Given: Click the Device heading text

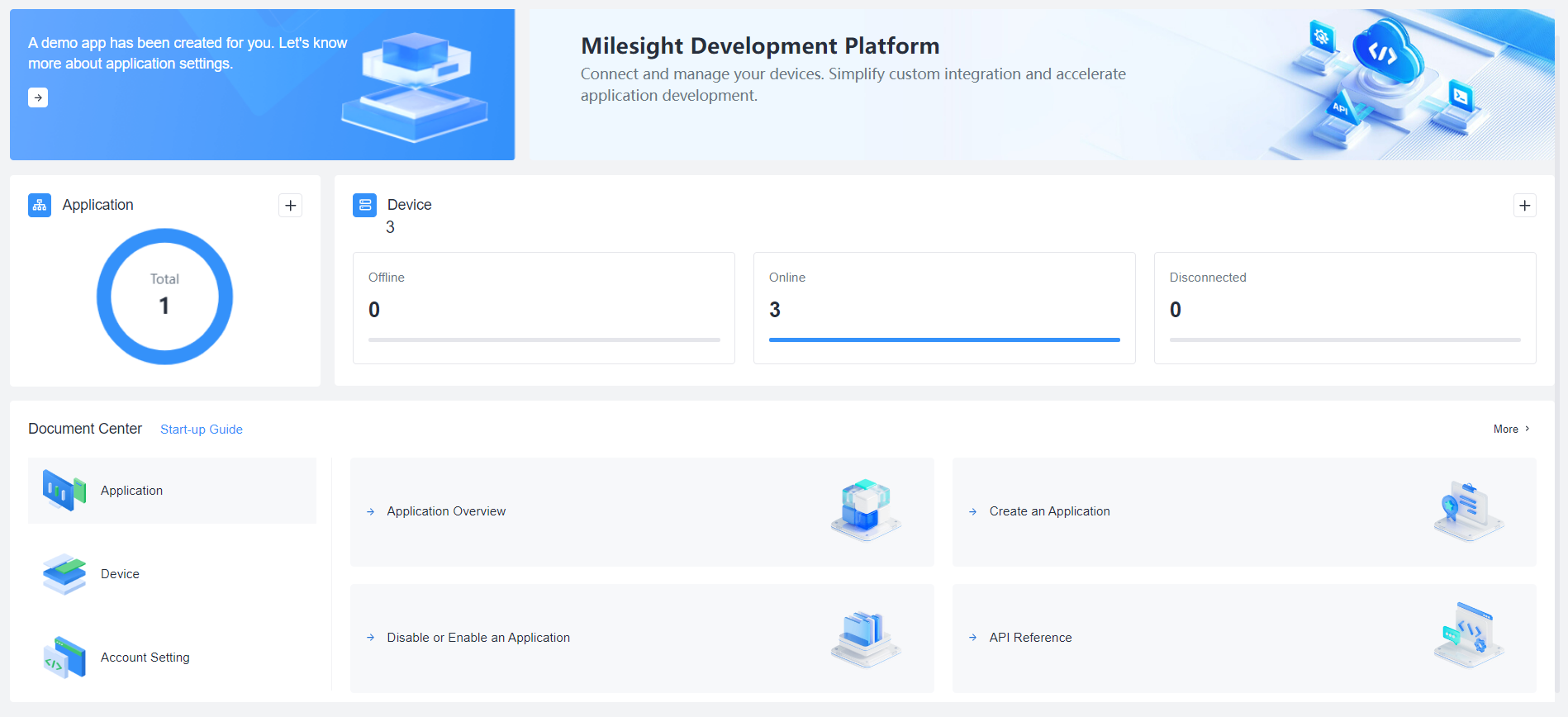Looking at the screenshot, I should pyautogui.click(x=410, y=205).
